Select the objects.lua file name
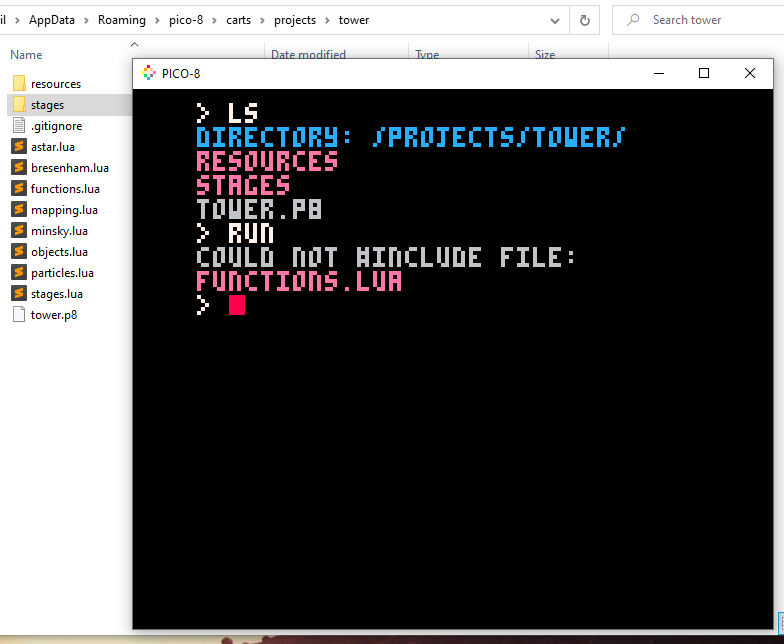The image size is (784, 644). tap(59, 252)
